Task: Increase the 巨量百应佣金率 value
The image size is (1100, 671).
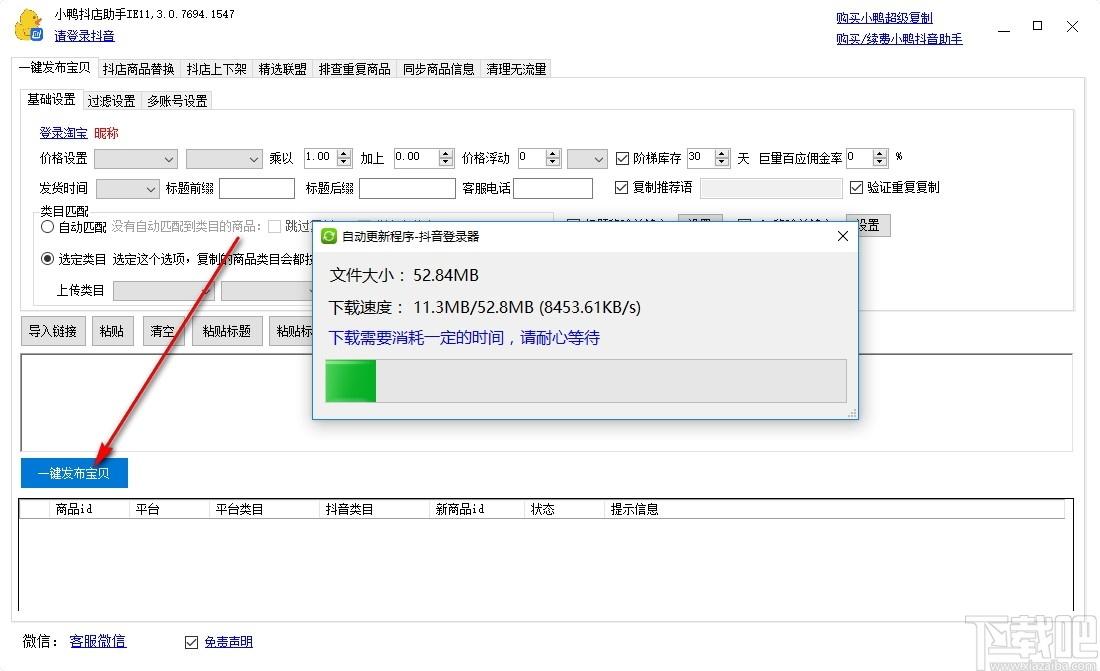Action: coord(880,154)
